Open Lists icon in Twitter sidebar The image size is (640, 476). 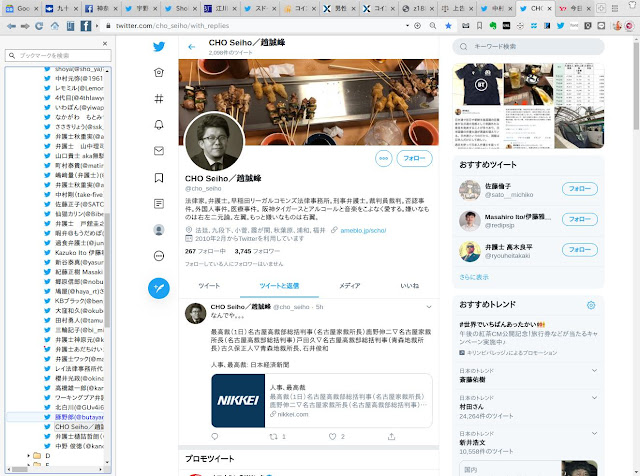[x=159, y=204]
